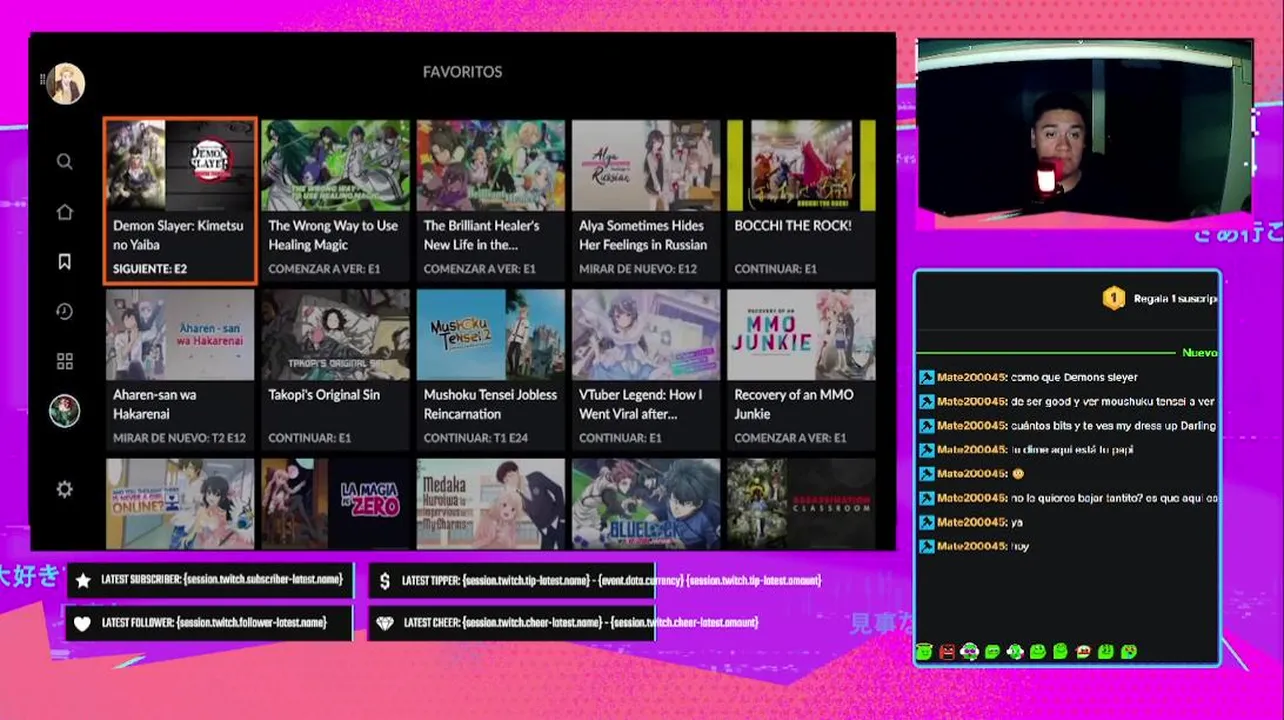The height and width of the screenshot is (720, 1284).
Task: Open Aharen-san wa Hakarenai thumbnail
Action: (x=180, y=335)
